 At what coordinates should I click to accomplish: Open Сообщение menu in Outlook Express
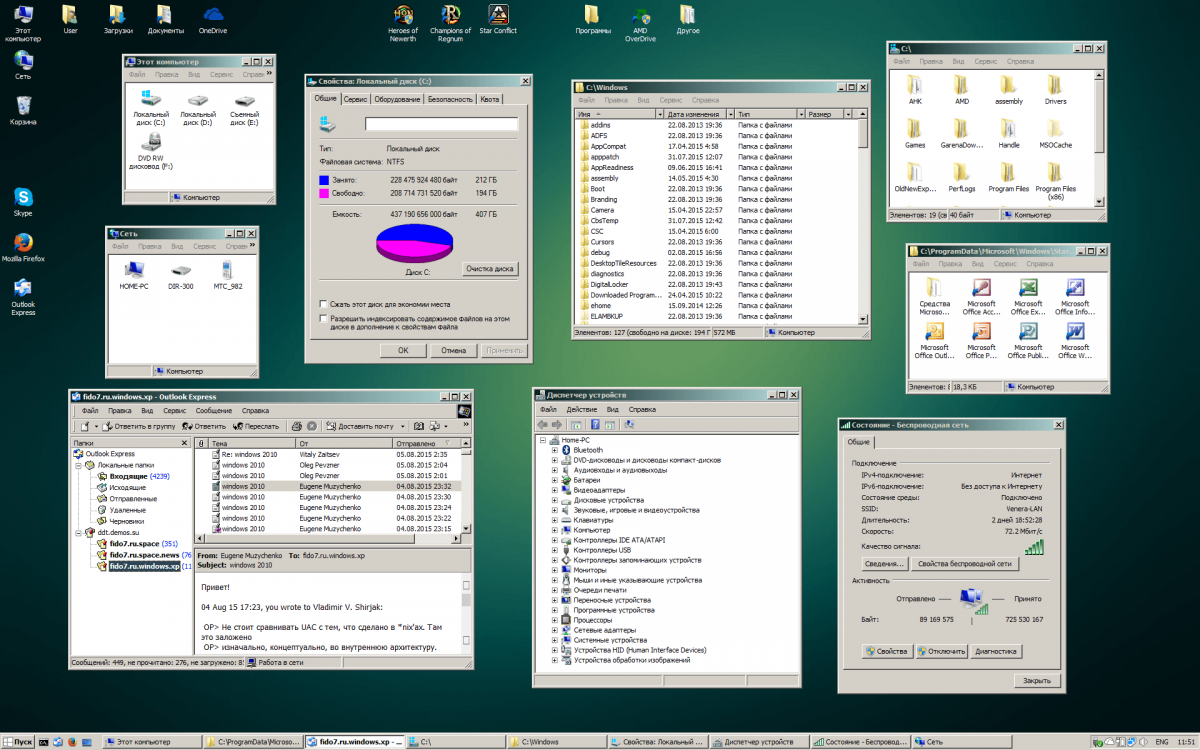(x=214, y=410)
